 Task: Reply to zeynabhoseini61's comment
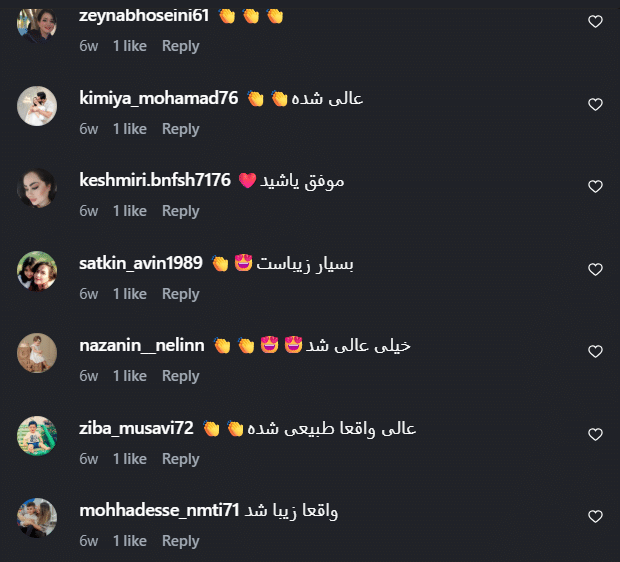pos(181,46)
